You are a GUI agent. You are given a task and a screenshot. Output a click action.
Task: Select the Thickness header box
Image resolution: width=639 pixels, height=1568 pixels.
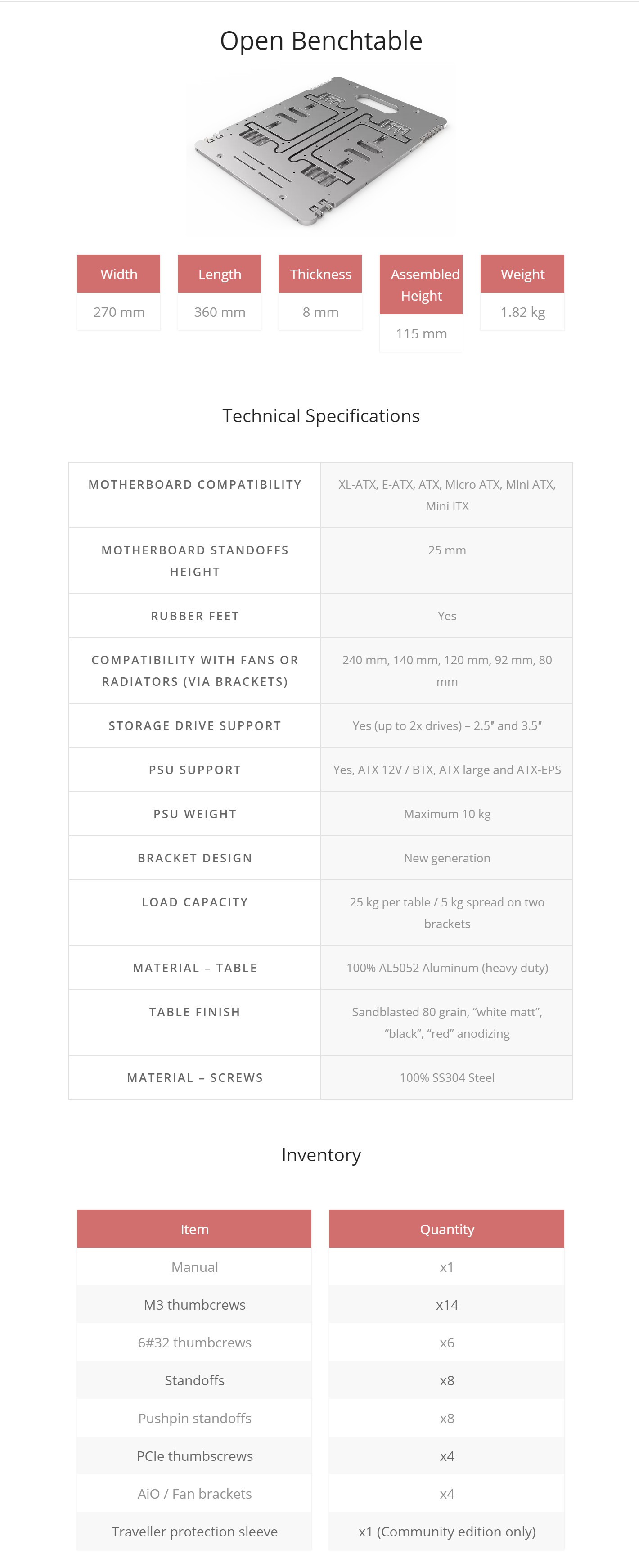(321, 274)
